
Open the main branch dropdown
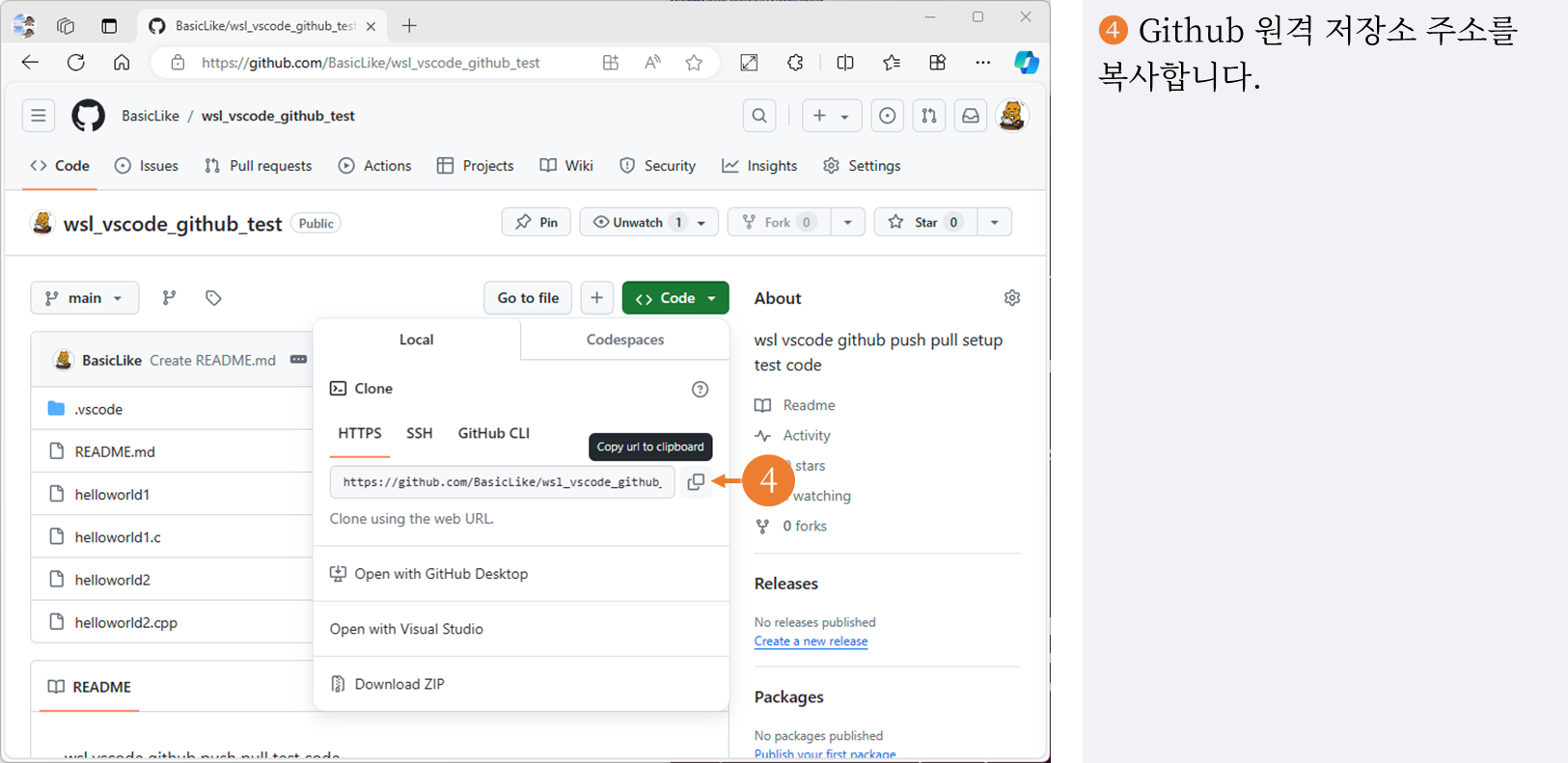85,298
